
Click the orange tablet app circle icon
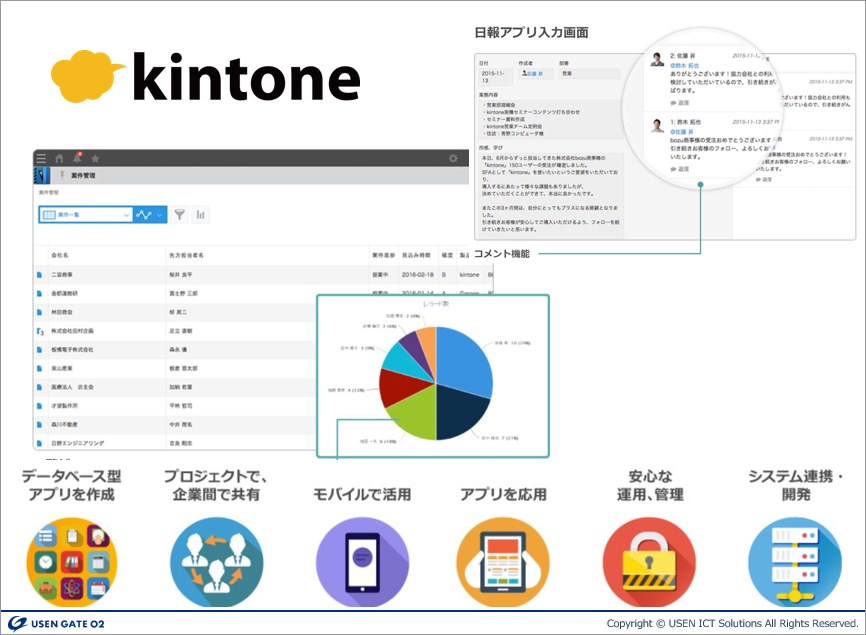click(x=503, y=562)
